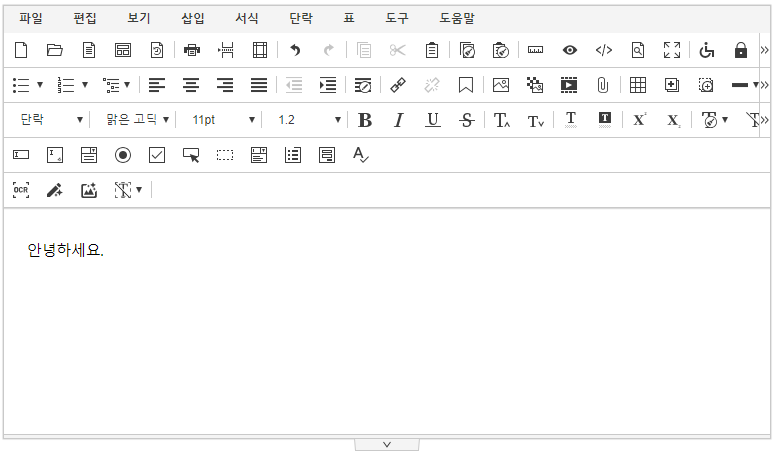
Task: Open the insert hyperlink tool
Action: click(397, 85)
